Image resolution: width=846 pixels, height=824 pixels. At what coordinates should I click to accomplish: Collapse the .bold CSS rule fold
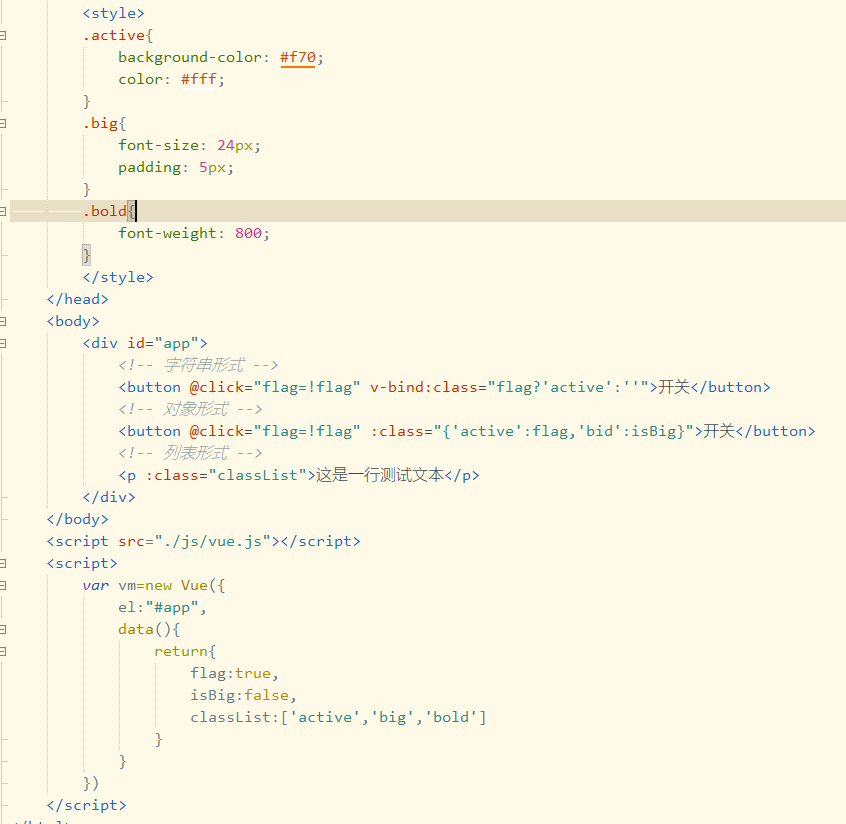3,212
